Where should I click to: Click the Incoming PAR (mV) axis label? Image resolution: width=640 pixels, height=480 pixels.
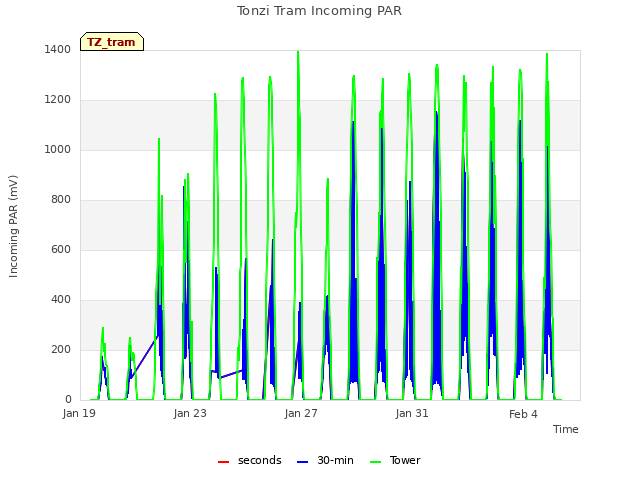(13, 227)
